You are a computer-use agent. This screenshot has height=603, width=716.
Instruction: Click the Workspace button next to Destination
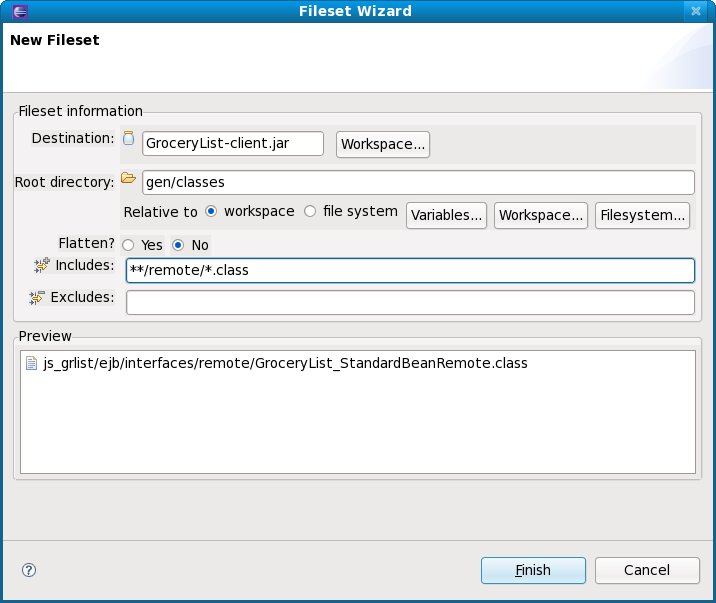click(384, 144)
